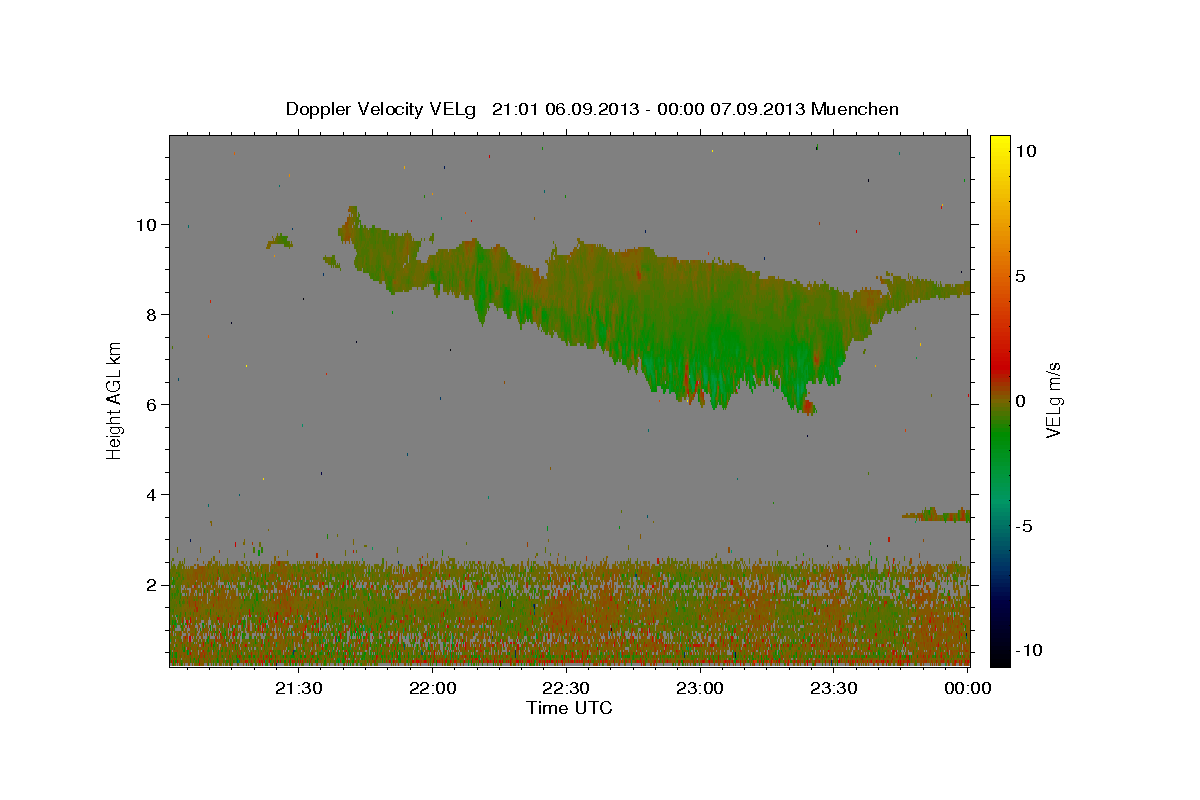Click the yellow top of the velocity colorbar
Screen dimensions: 1200x800
click(x=1000, y=145)
